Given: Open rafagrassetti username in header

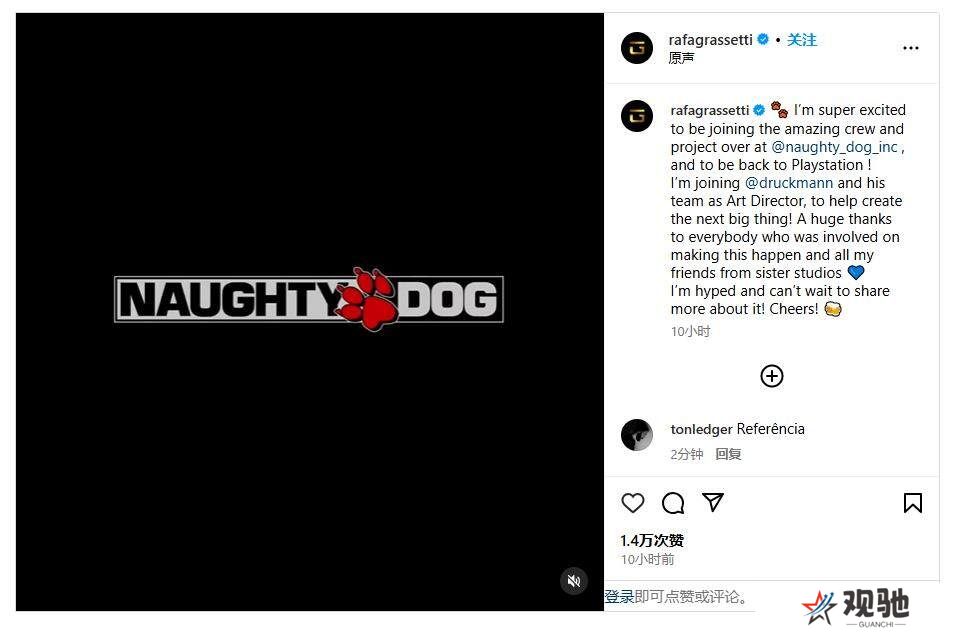Looking at the screenshot, I should coord(711,40).
